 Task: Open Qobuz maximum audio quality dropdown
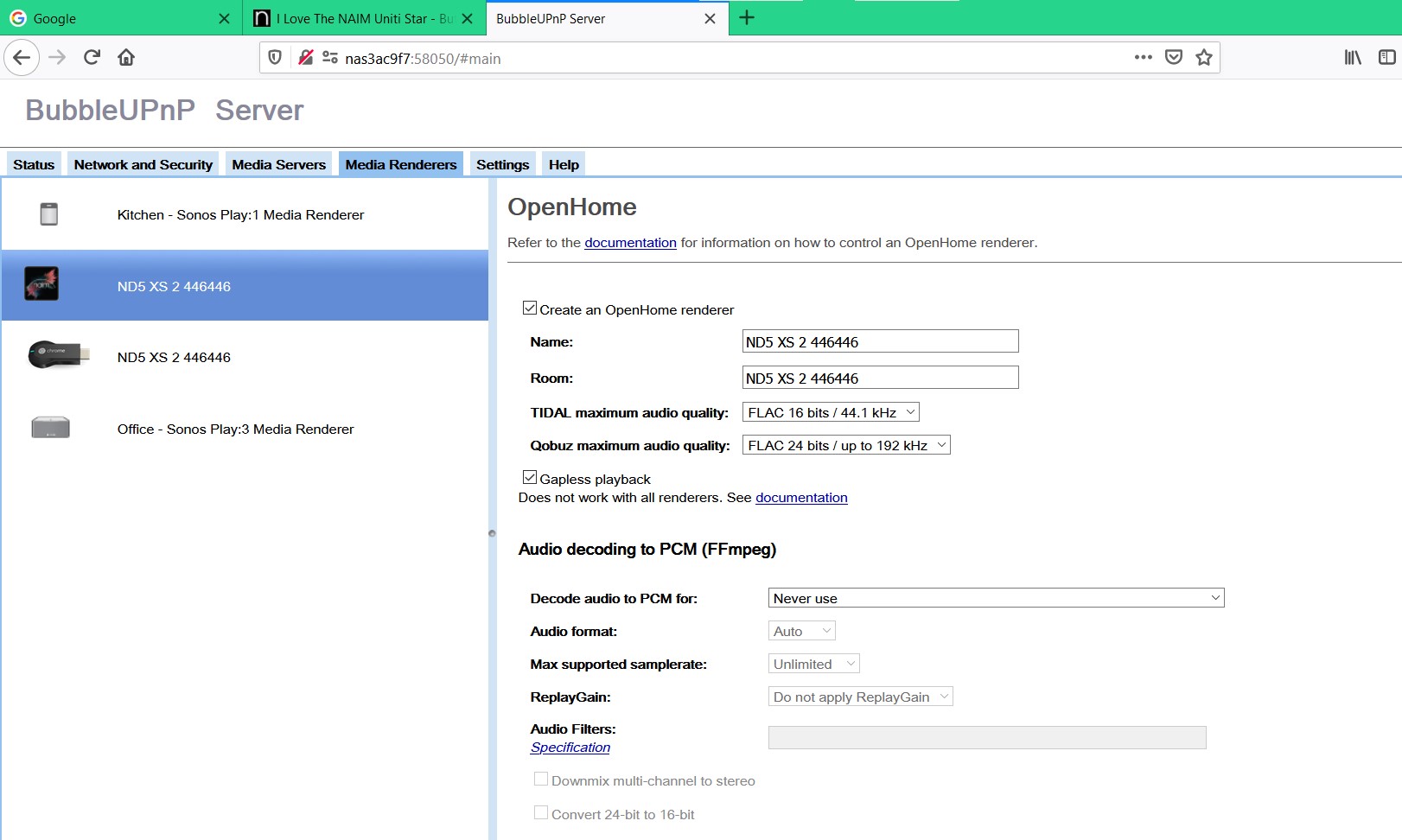tap(845, 446)
